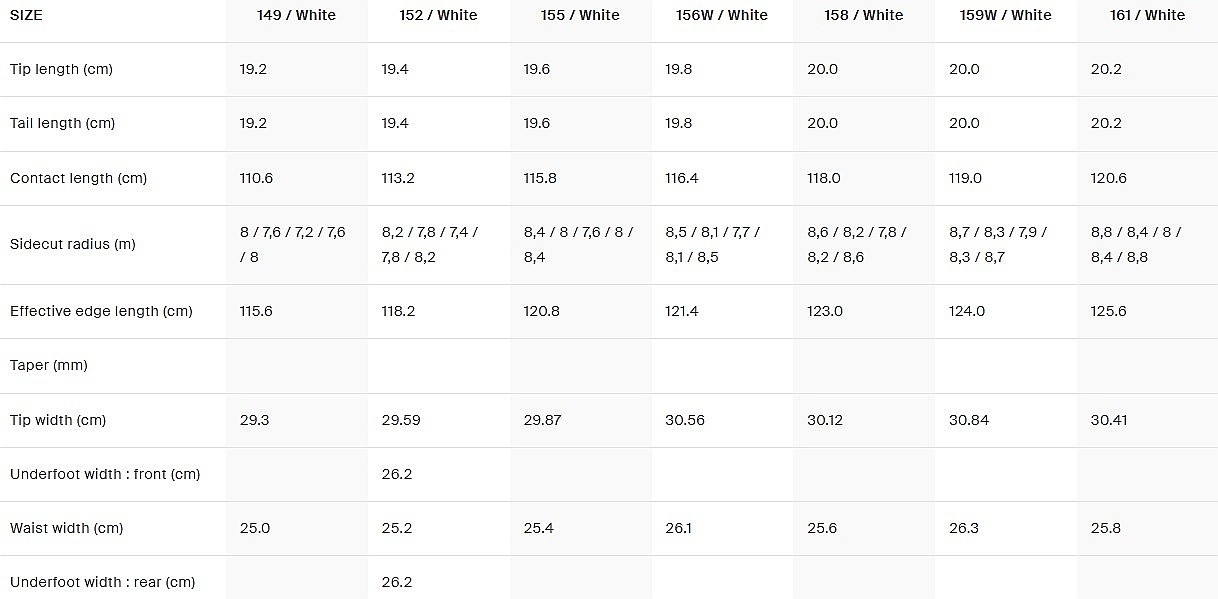Click the SIZE header label

[26, 15]
